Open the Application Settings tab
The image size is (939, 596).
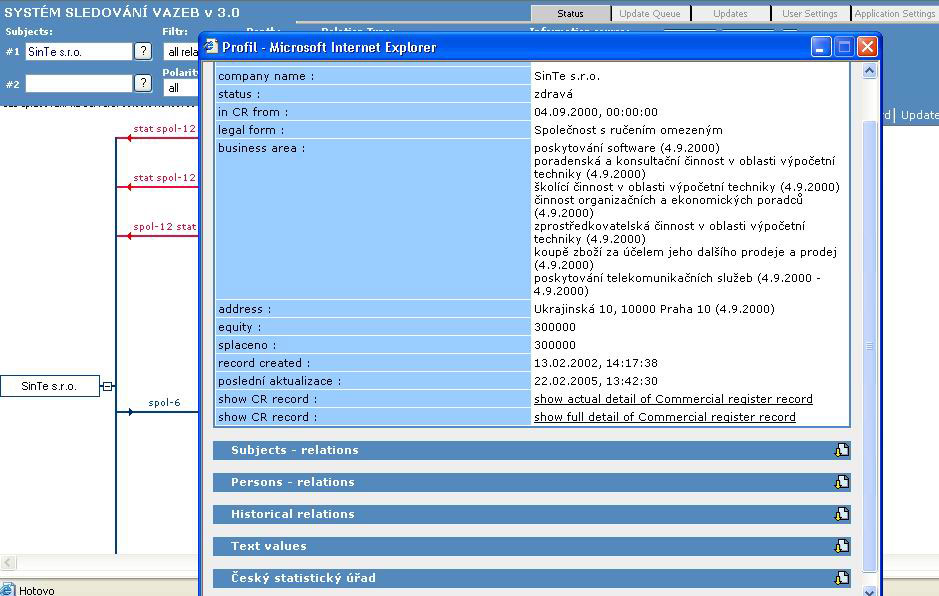pyautogui.click(x=895, y=13)
